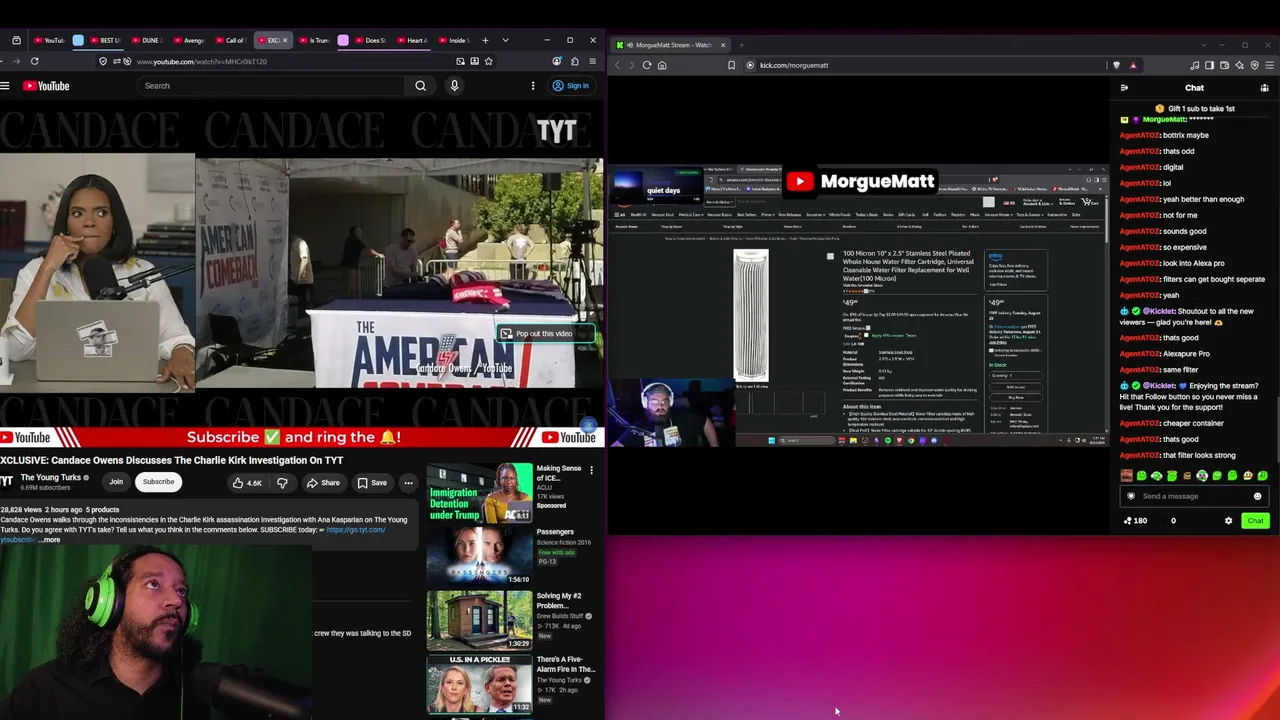This screenshot has width=1280, height=720.
Task: Start voice search with the microphone icon
Action: [x=454, y=86]
